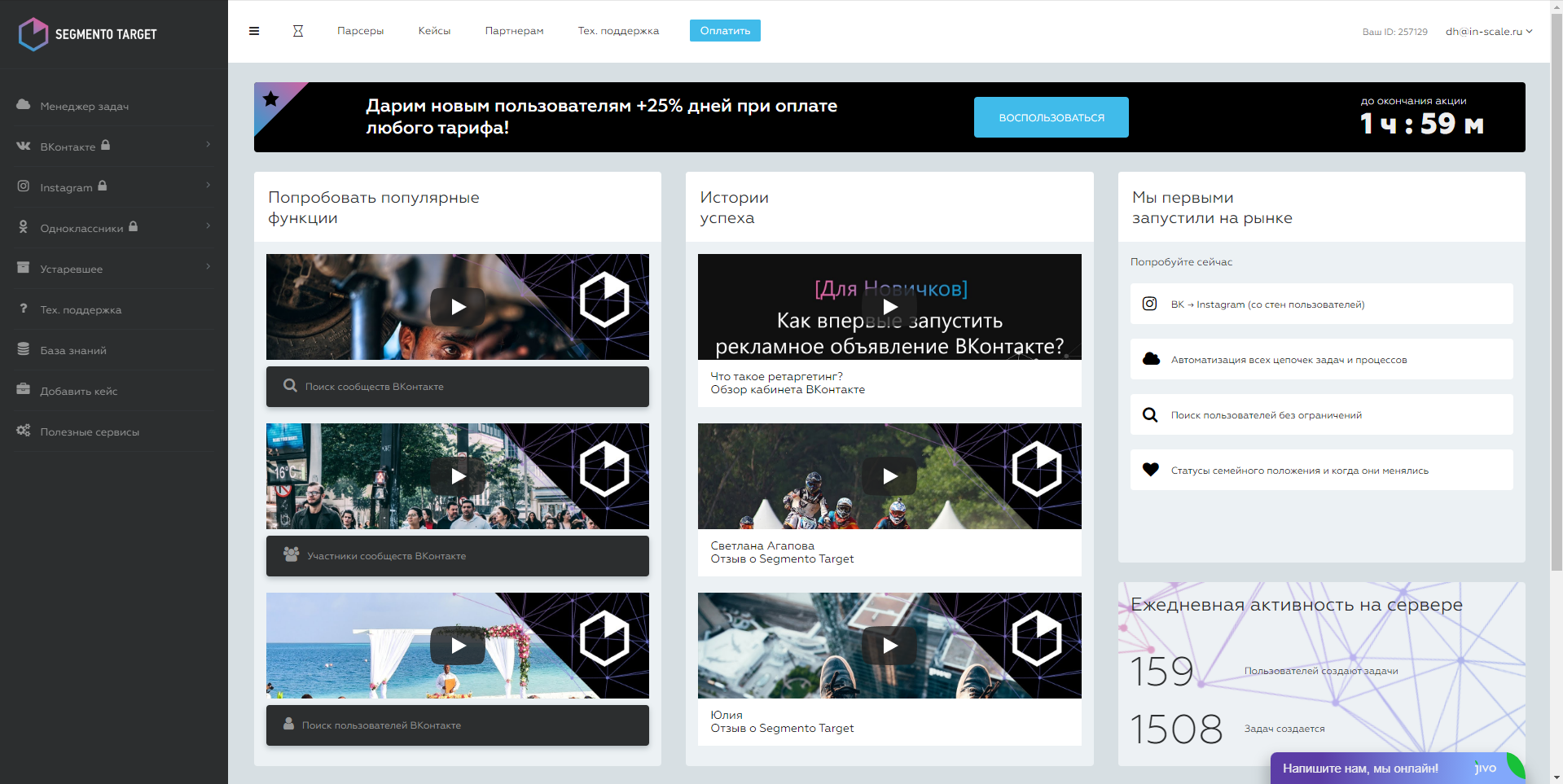Open Добавить кейс in the sidebar
Viewport: 1563px width, 784px height.
[114, 391]
